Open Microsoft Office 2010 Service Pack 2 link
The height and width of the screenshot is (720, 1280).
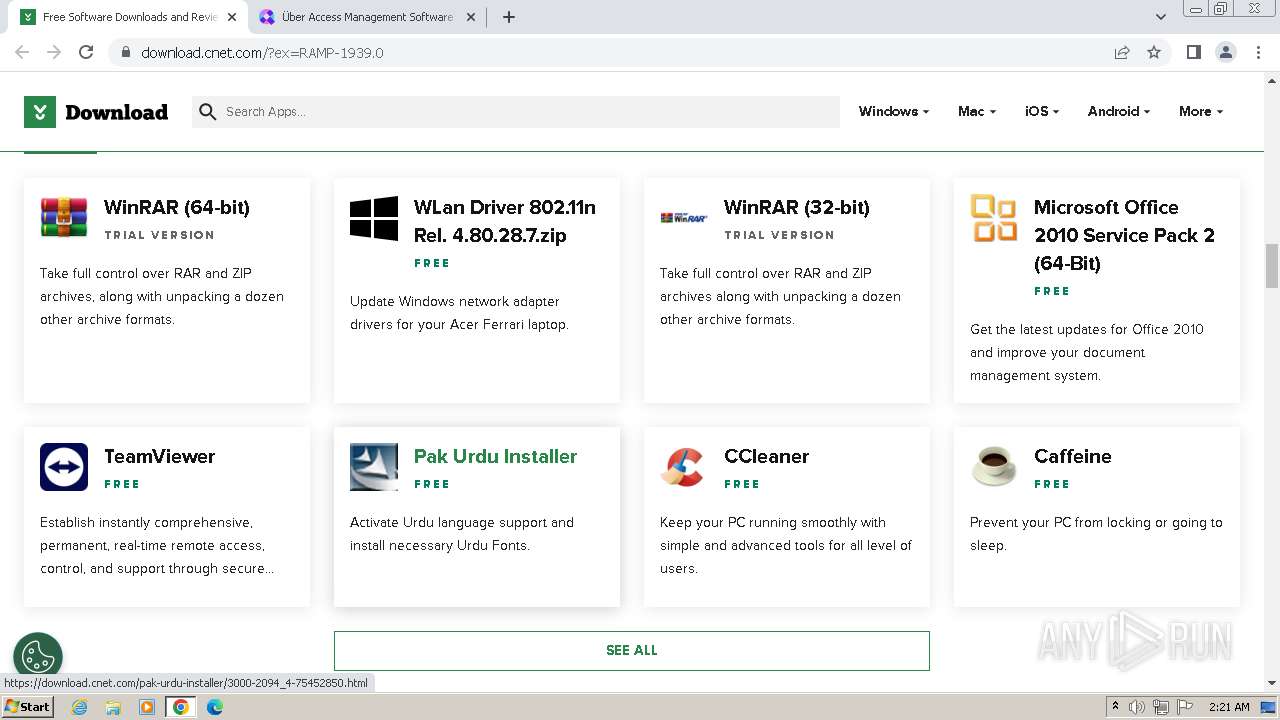click(x=1124, y=235)
